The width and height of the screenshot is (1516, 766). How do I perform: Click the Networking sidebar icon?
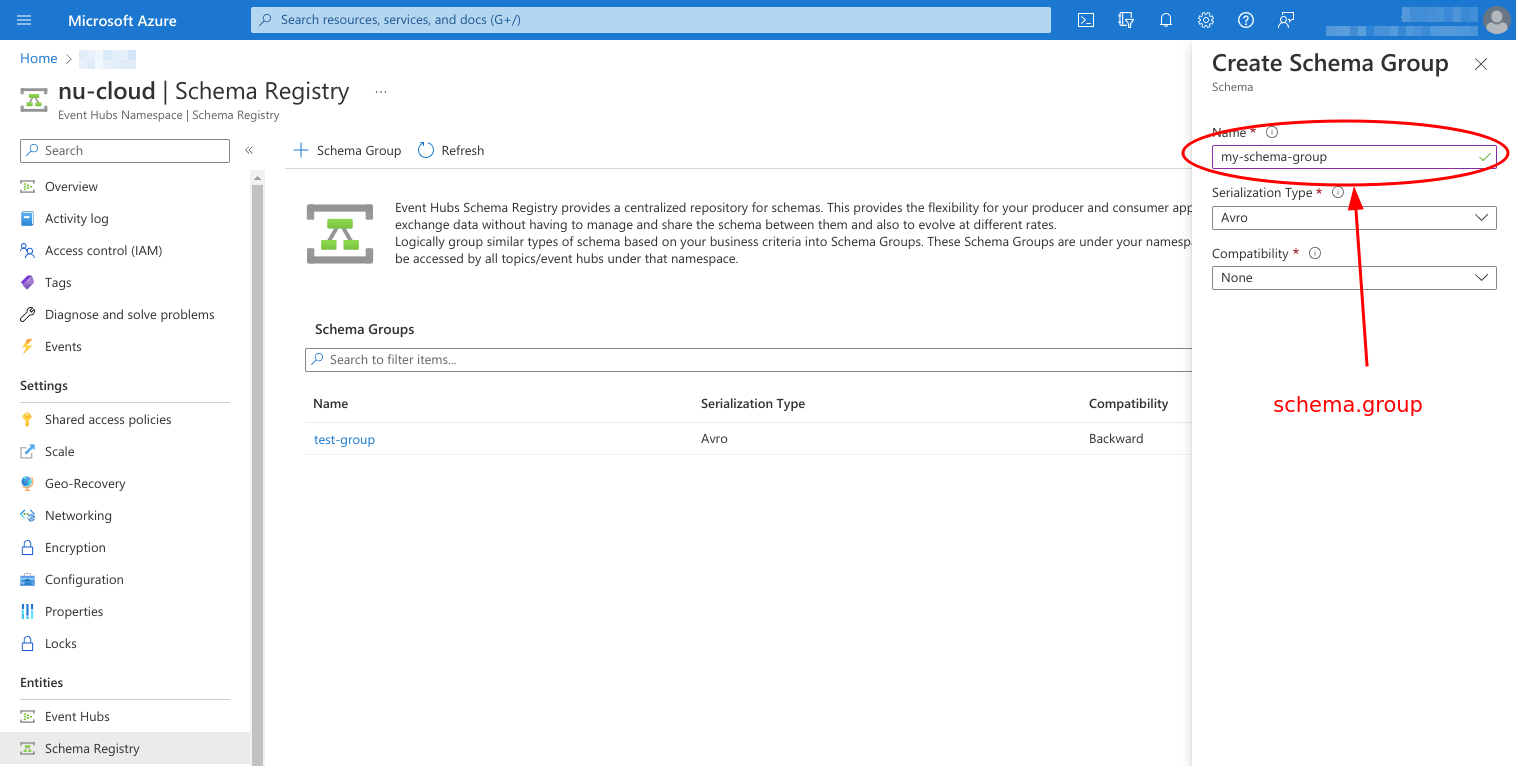tap(28, 516)
